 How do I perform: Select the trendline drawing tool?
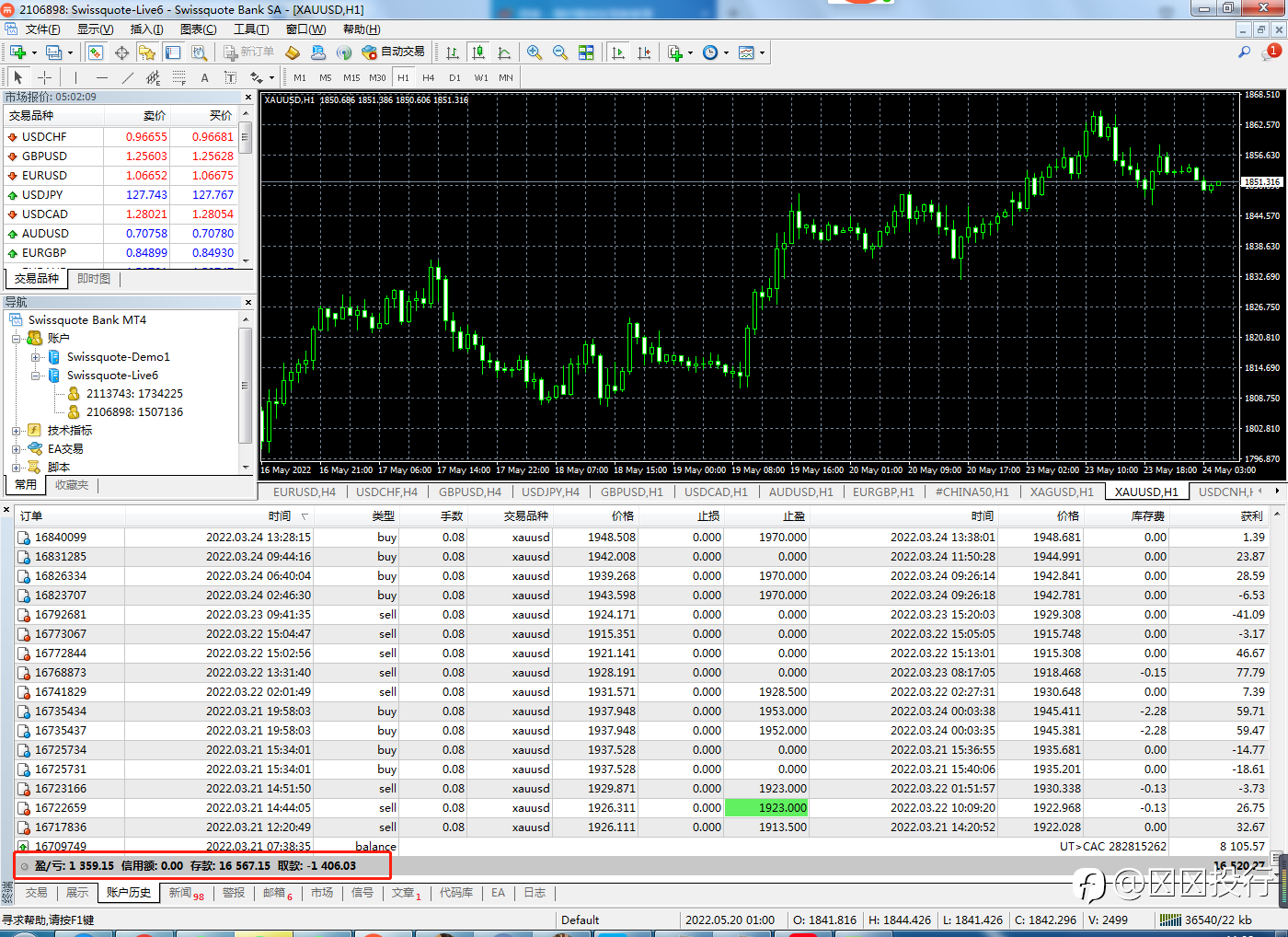127,78
